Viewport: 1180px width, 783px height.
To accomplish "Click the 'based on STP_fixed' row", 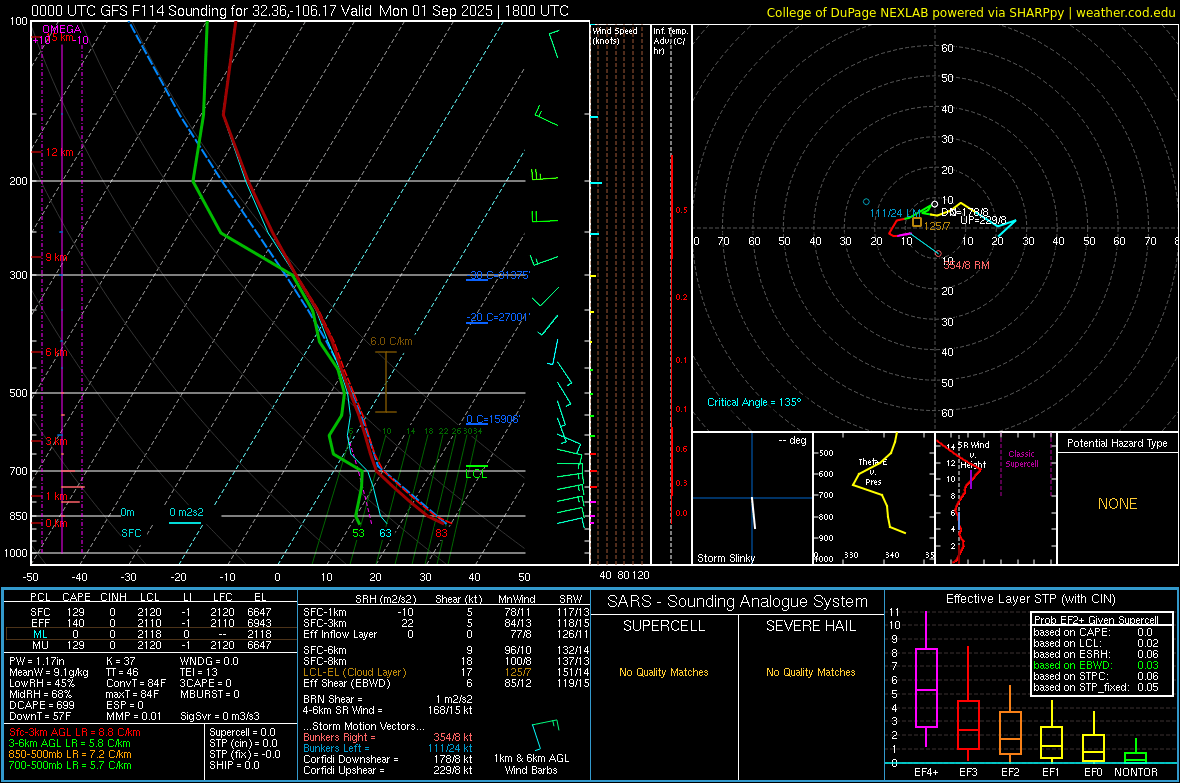I will pos(1096,687).
